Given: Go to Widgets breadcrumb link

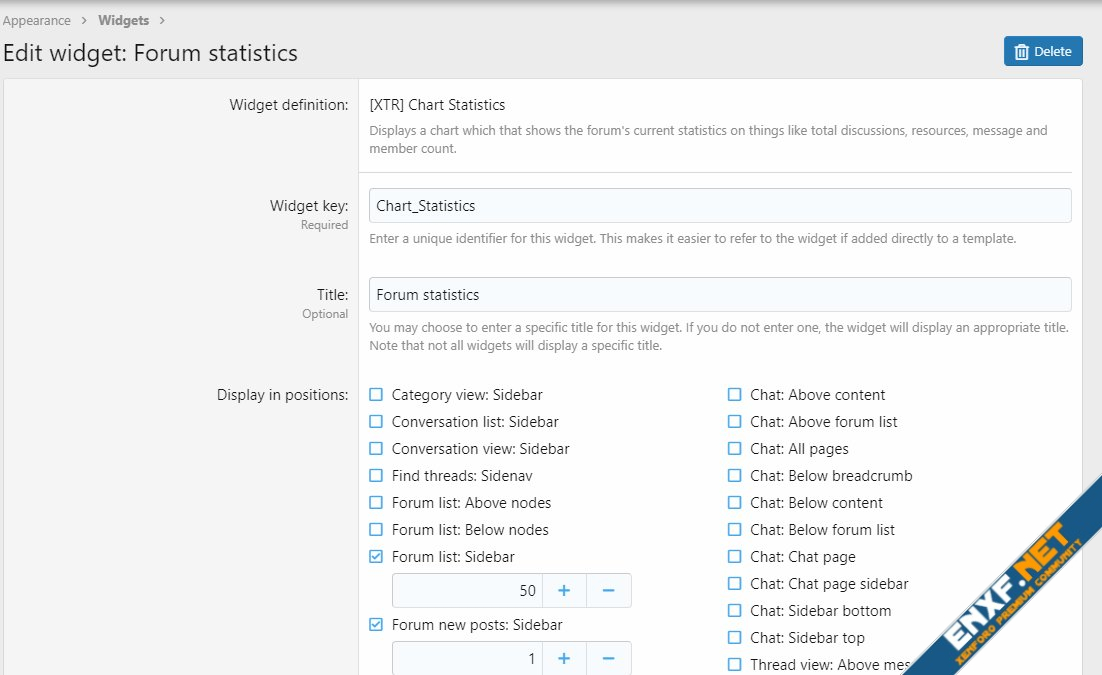Looking at the screenshot, I should pyautogui.click(x=123, y=20).
